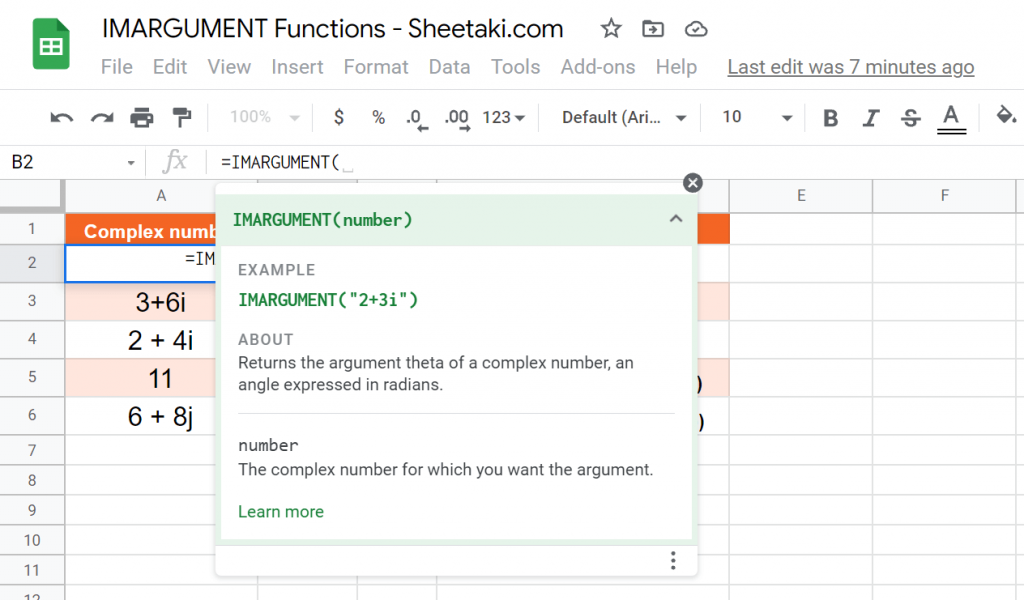The height and width of the screenshot is (600, 1024).
Task: Toggle bold formatting
Action: (830, 117)
